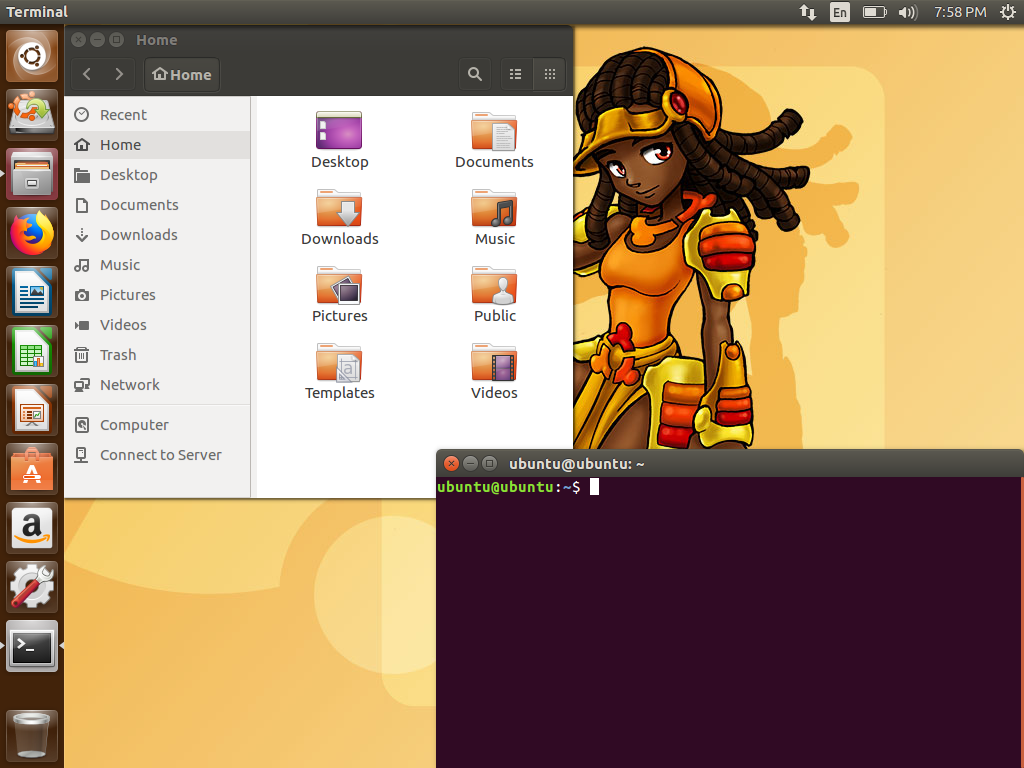Select the Terminal icon in the dock
Screen dimensions: 1024x768
point(32,646)
